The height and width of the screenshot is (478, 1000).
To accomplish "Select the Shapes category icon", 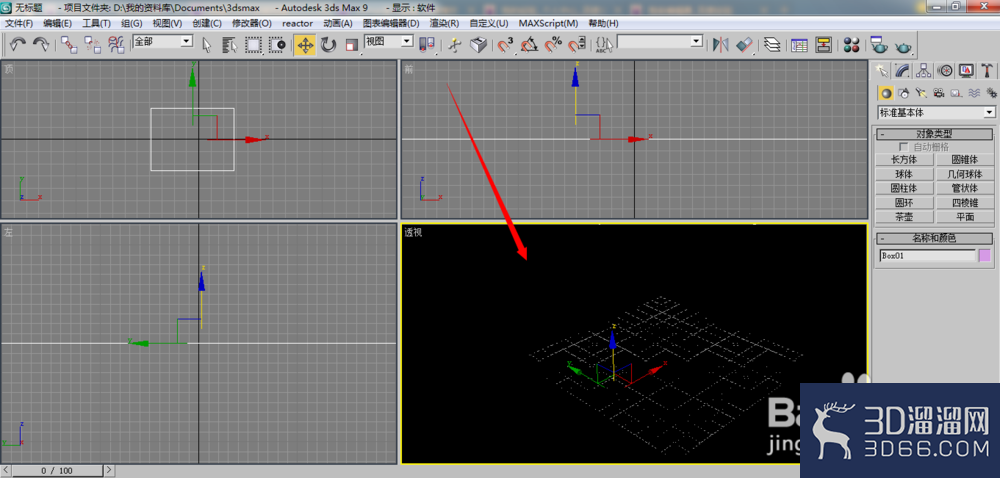I will coord(904,93).
